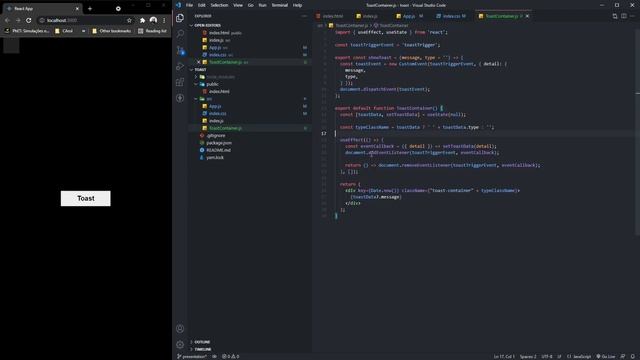Collapse the Open Editors section
The image size is (640, 360).
(x=208, y=25)
